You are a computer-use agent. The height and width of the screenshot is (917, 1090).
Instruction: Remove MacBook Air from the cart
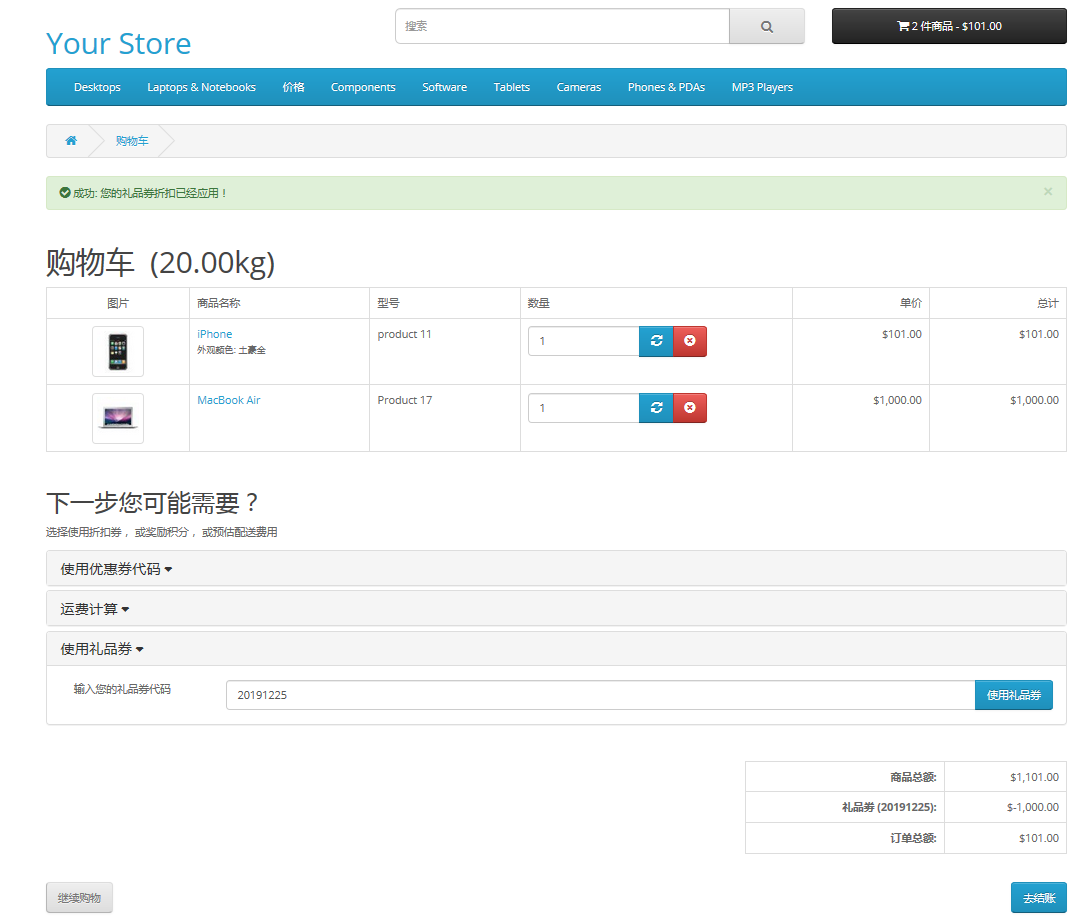pyautogui.click(x=690, y=407)
